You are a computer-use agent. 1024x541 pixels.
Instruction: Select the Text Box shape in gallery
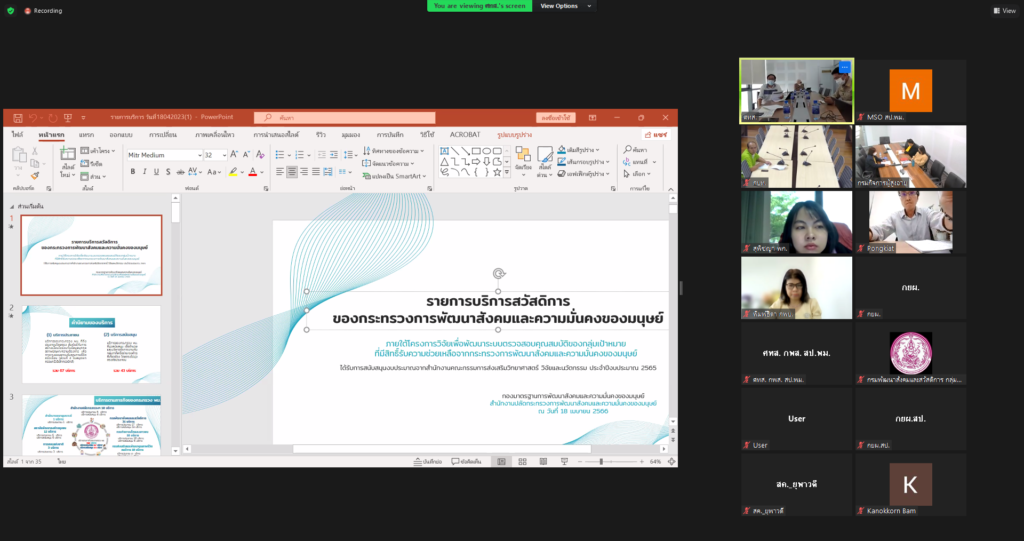[444, 151]
